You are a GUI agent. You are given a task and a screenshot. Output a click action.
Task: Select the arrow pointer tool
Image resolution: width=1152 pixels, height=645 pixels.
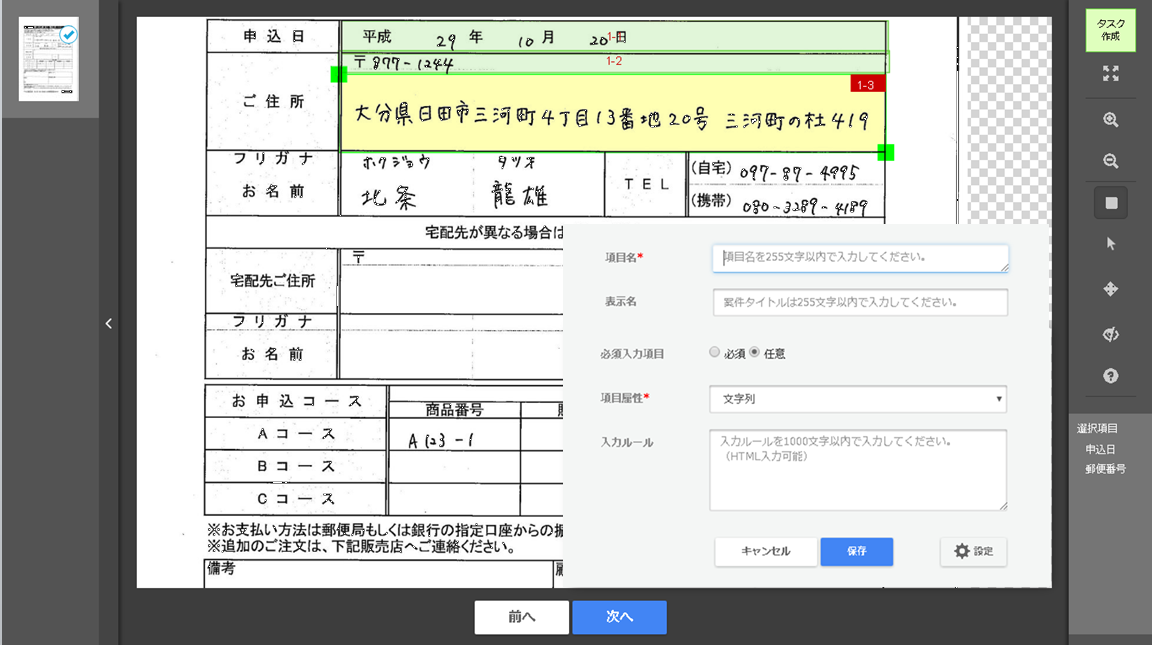[x=1110, y=242]
